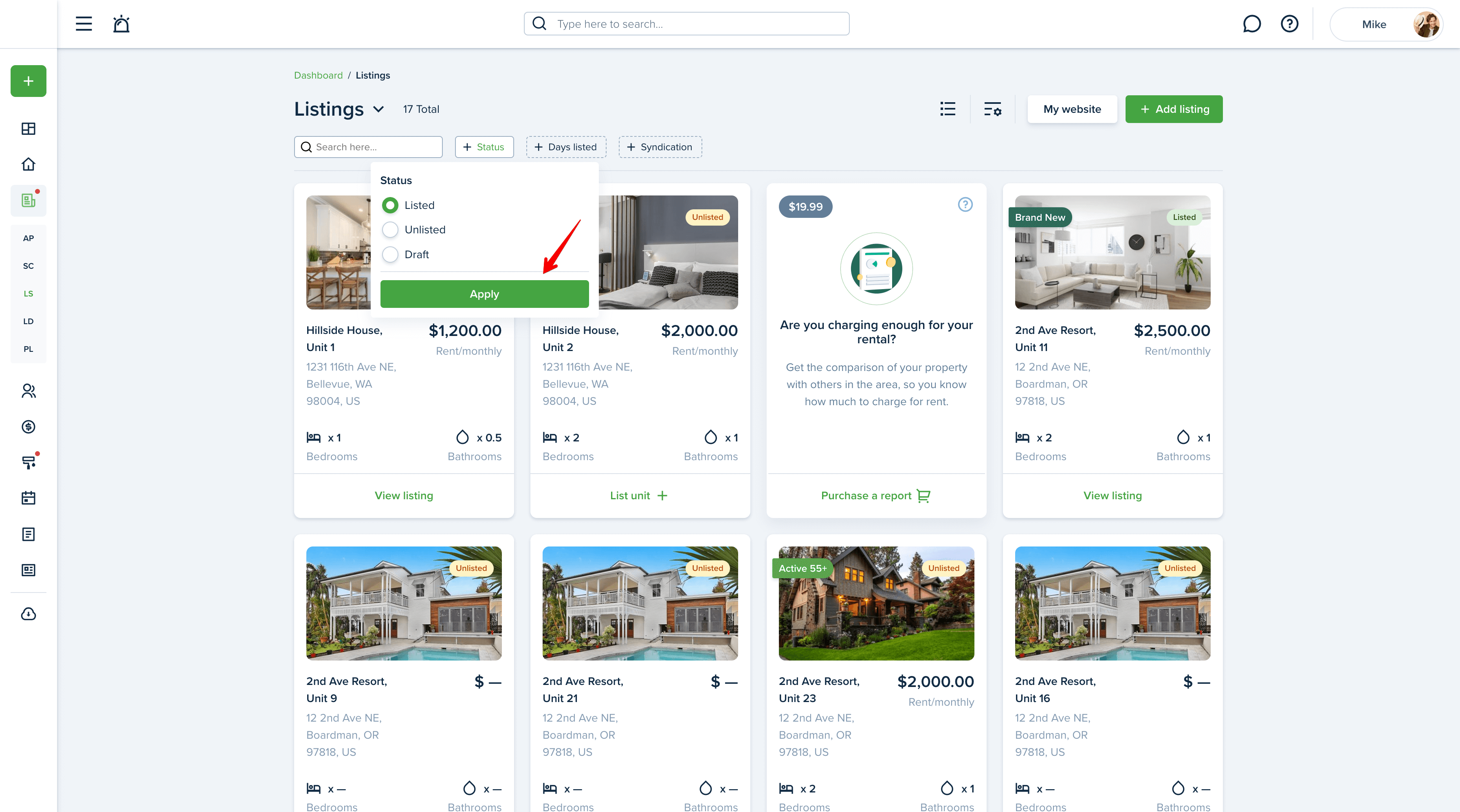The image size is (1460, 812).
Task: Open the paint roller maintenance icon in the sidebar
Action: 29,462
